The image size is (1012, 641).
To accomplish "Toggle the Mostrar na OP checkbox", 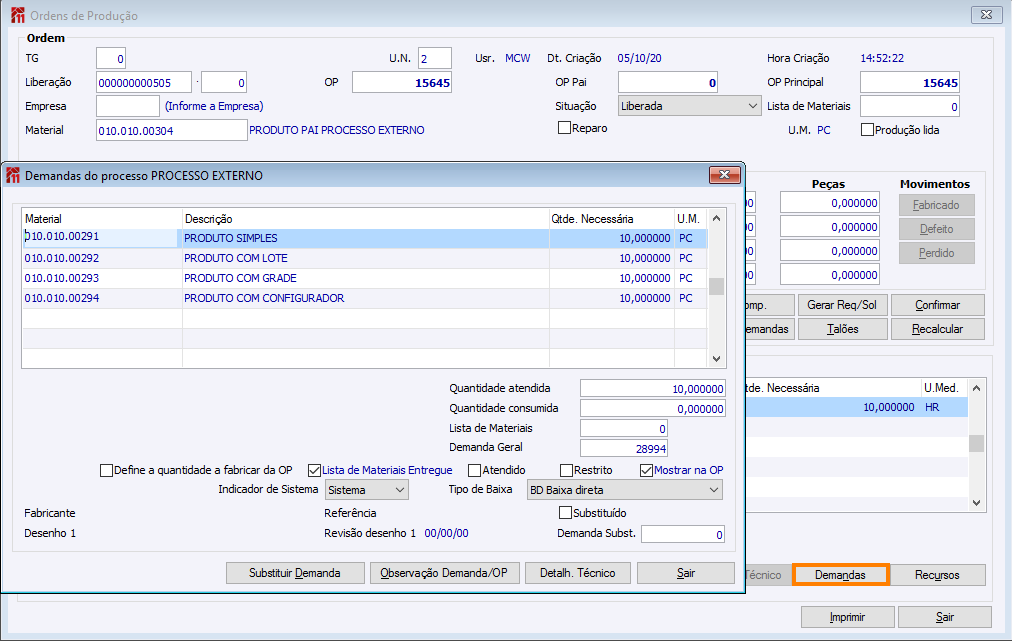I will [x=646, y=470].
